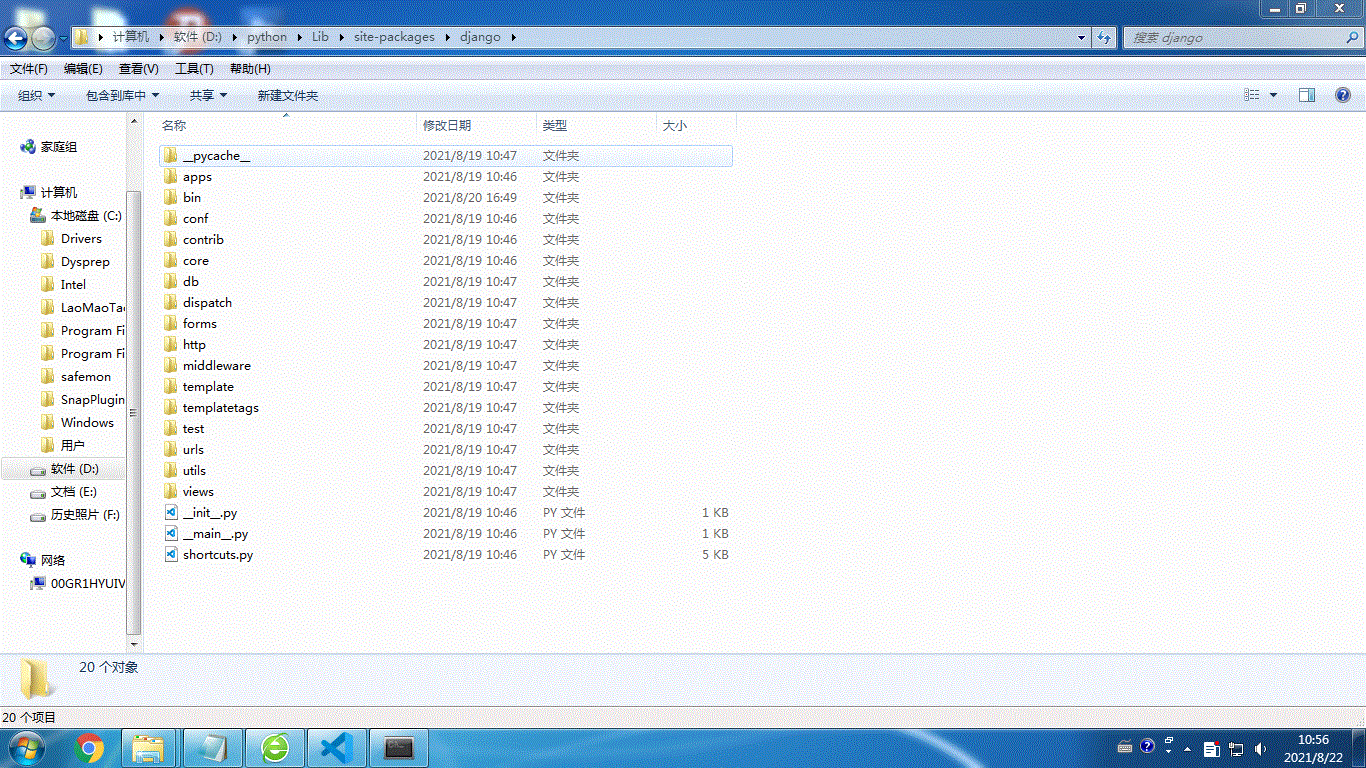The image size is (1366, 768).
Task: Open the 查看(V) menu
Action: tap(138, 69)
